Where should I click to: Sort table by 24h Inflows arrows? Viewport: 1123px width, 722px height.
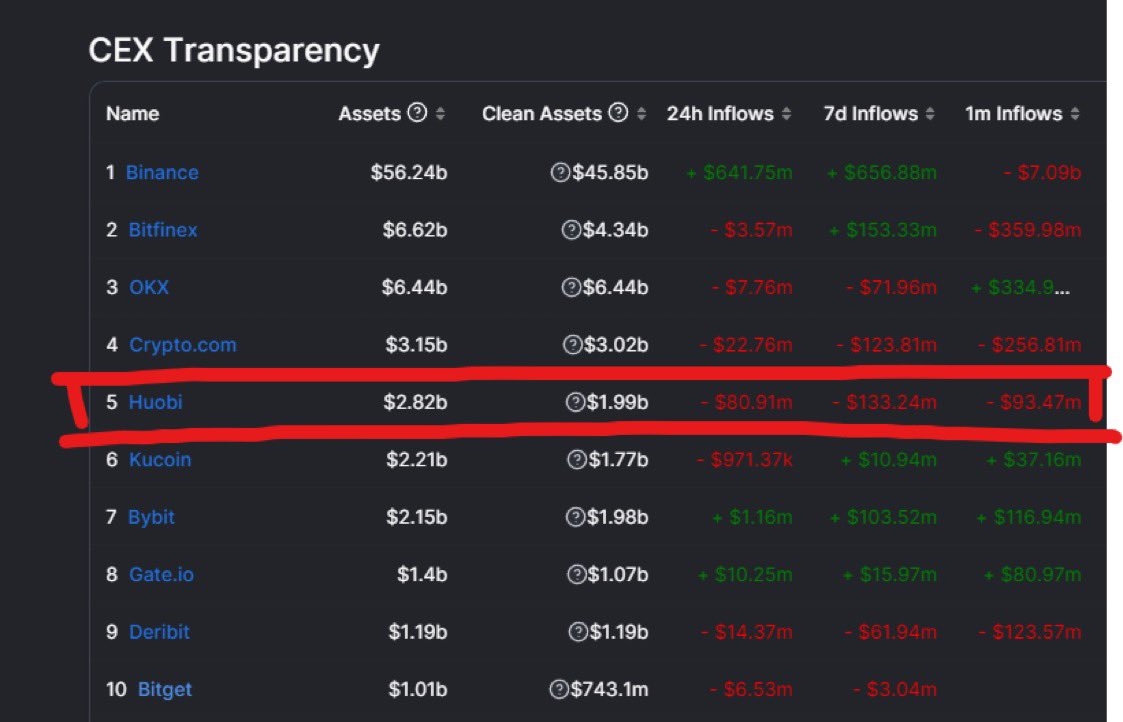(x=786, y=113)
